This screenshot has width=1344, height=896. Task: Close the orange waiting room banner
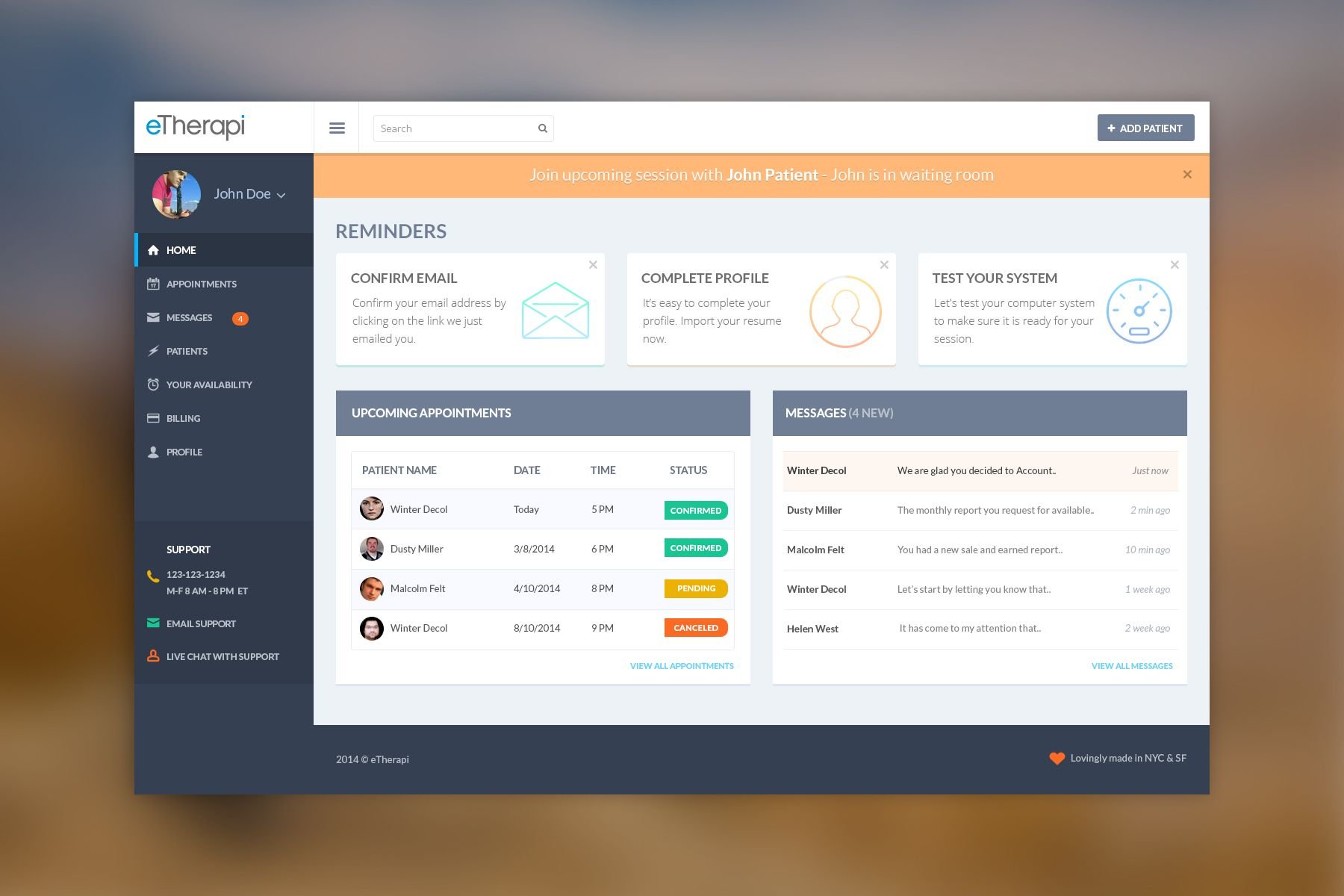(1187, 174)
